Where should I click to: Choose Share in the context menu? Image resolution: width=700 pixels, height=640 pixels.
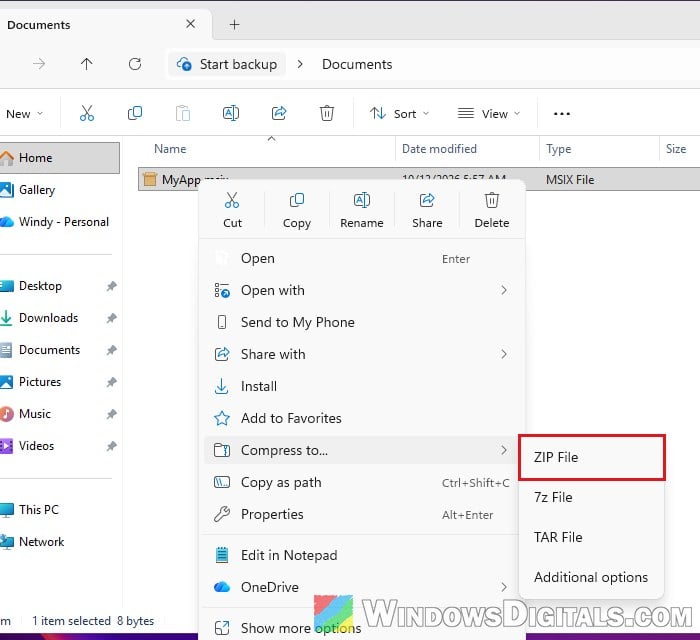point(427,210)
